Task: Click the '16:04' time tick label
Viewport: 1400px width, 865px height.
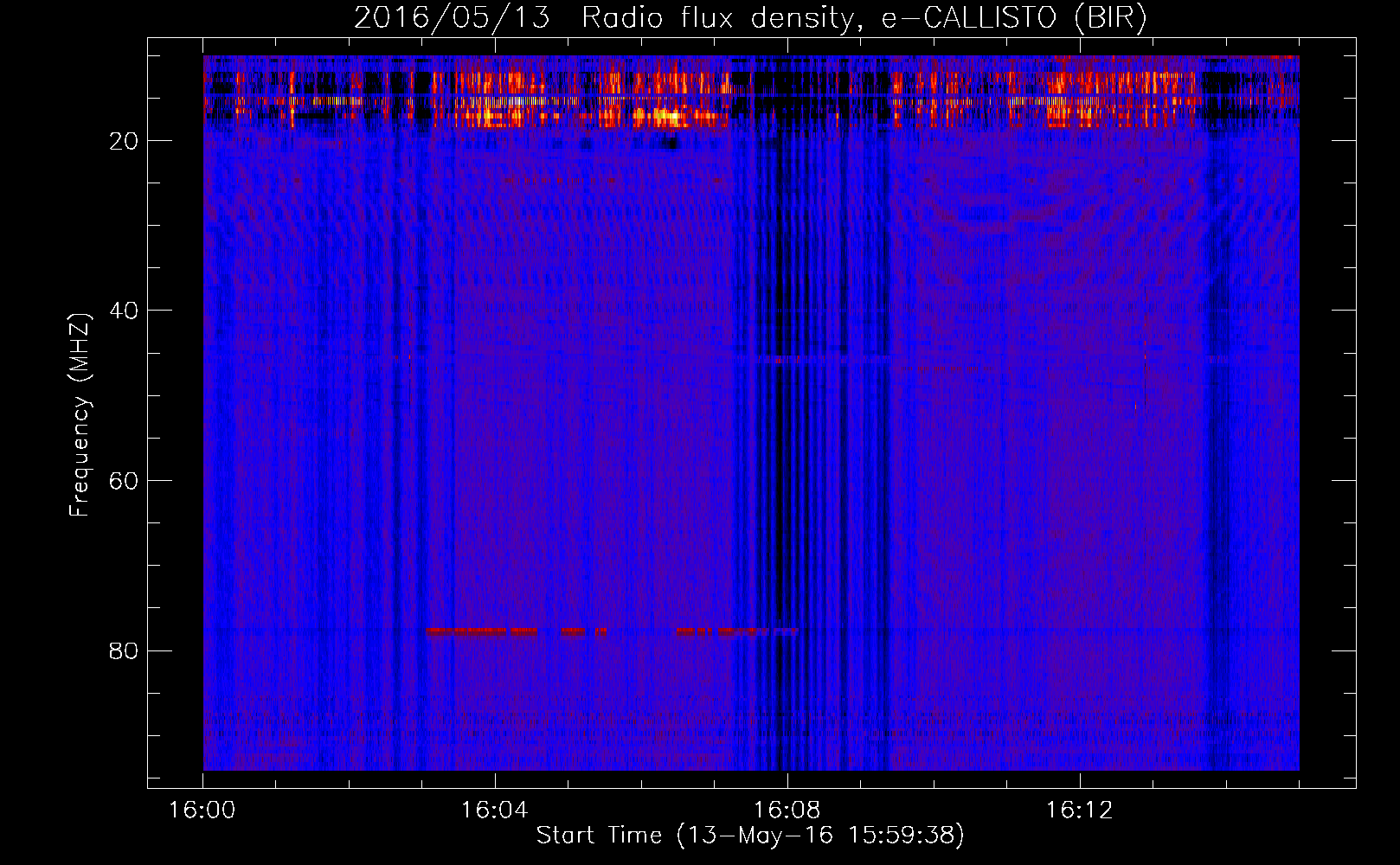Action: (x=494, y=811)
